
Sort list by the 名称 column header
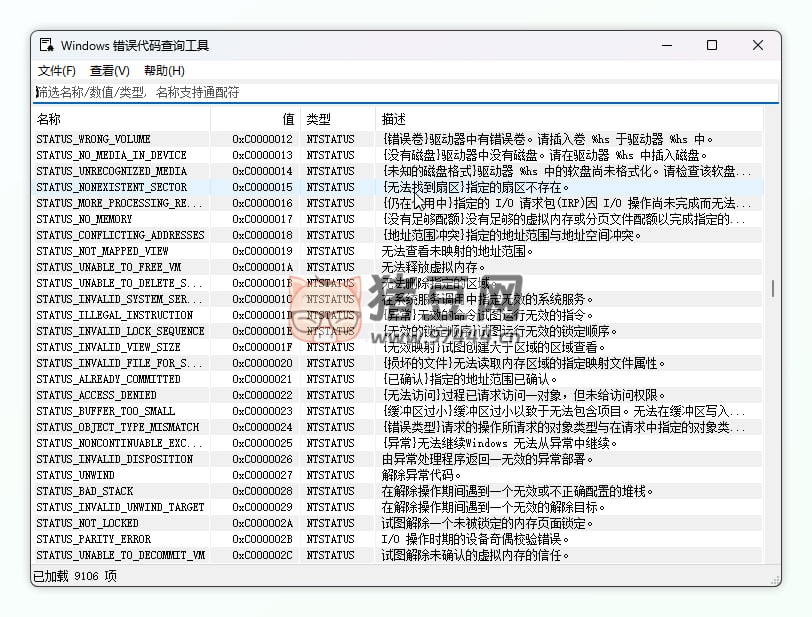click(120, 119)
